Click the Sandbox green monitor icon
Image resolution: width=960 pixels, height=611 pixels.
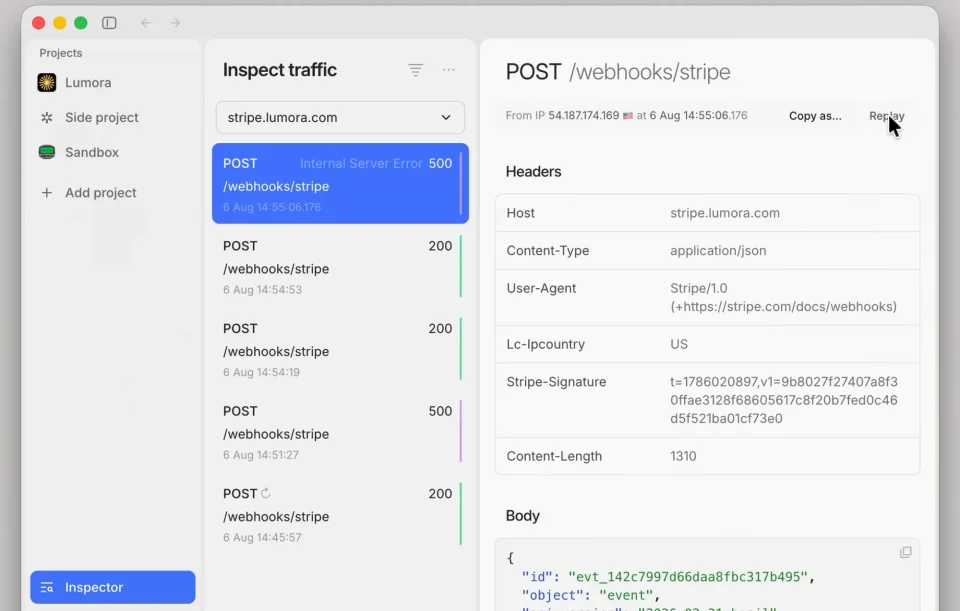coord(47,152)
